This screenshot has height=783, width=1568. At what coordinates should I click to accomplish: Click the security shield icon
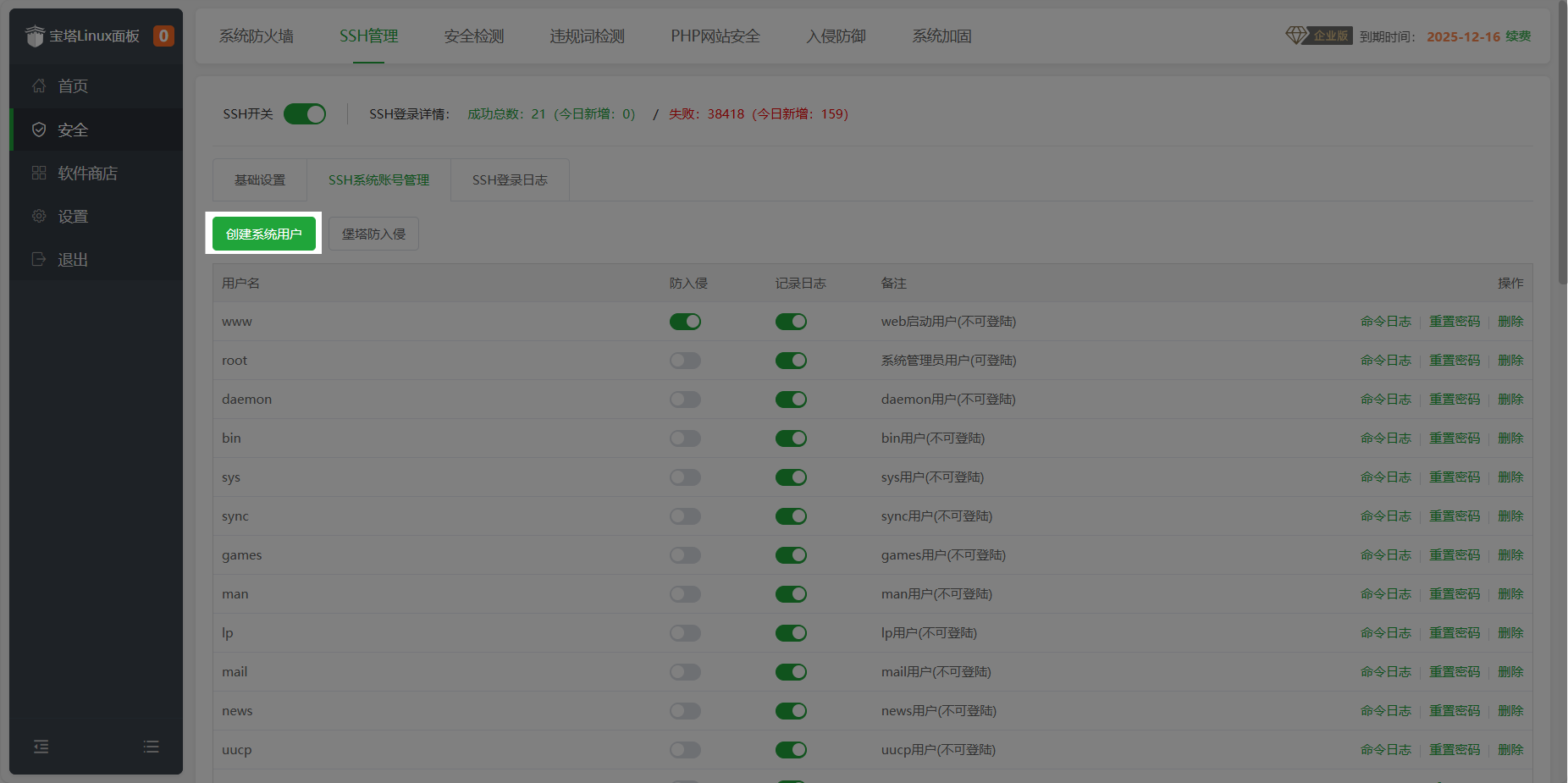coord(39,130)
